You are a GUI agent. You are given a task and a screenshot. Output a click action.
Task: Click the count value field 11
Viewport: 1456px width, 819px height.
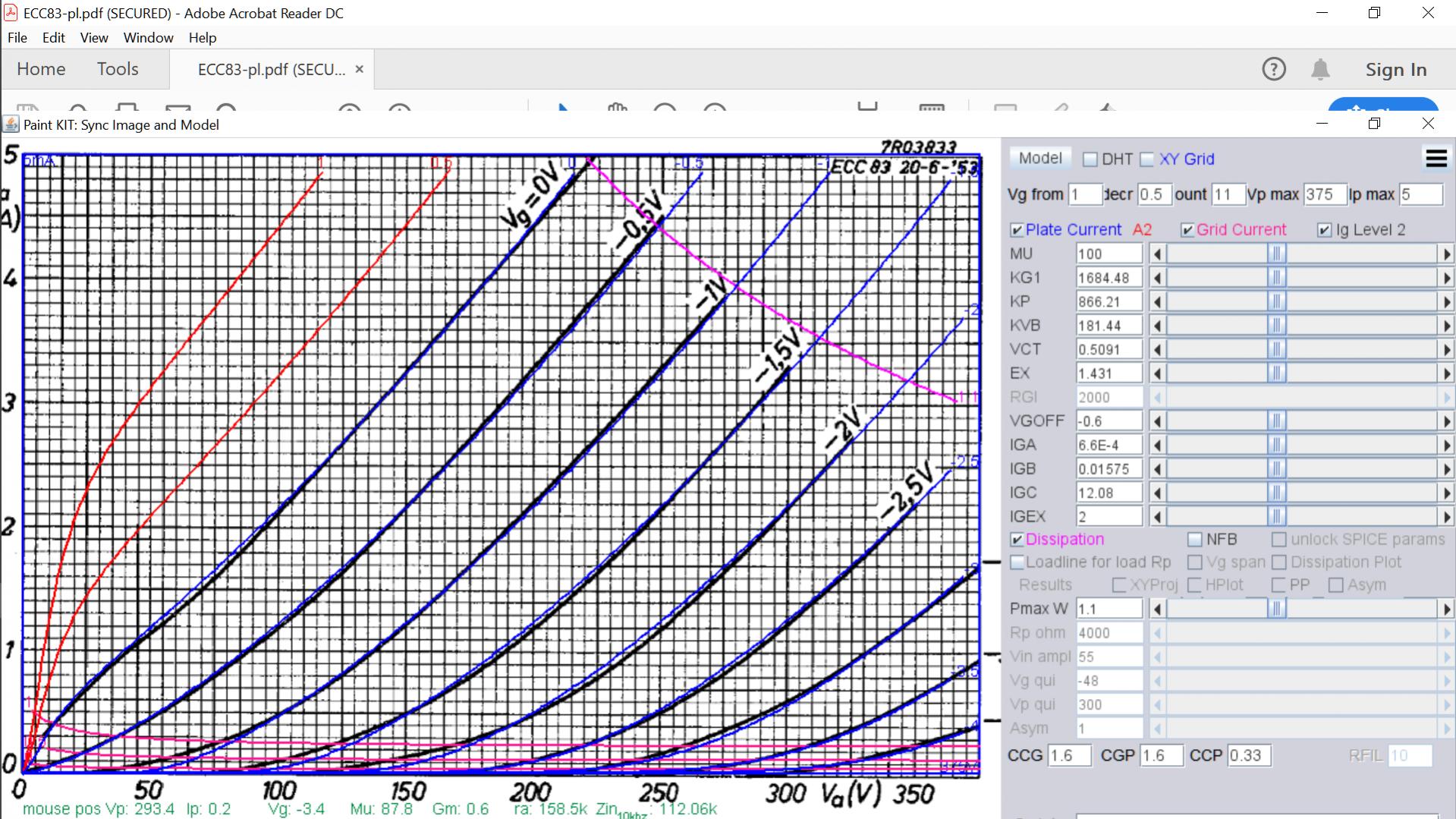coord(1228,194)
